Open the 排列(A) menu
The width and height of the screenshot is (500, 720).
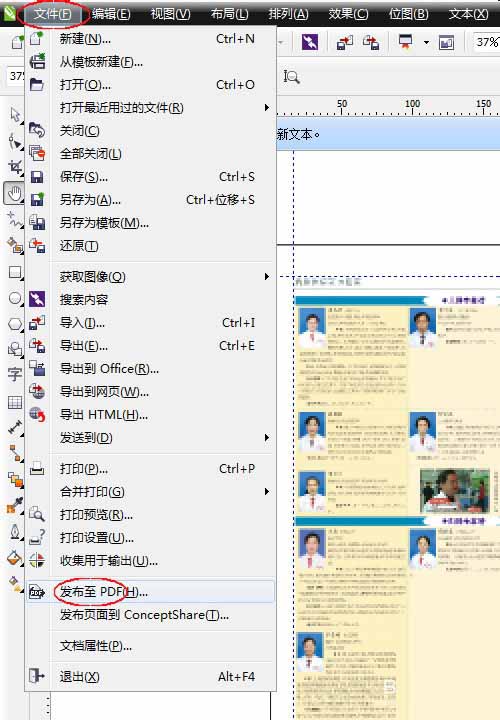pos(288,14)
